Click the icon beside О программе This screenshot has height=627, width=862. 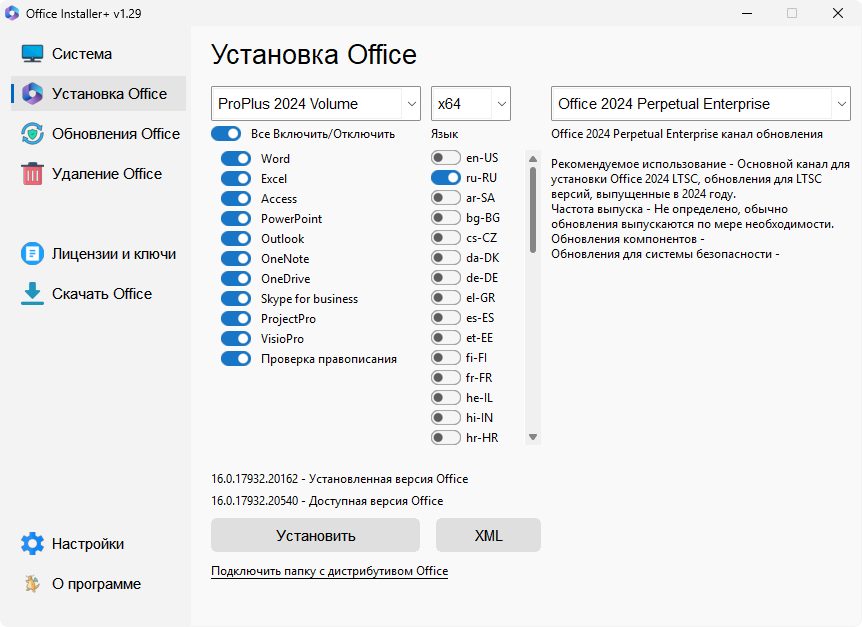click(33, 584)
